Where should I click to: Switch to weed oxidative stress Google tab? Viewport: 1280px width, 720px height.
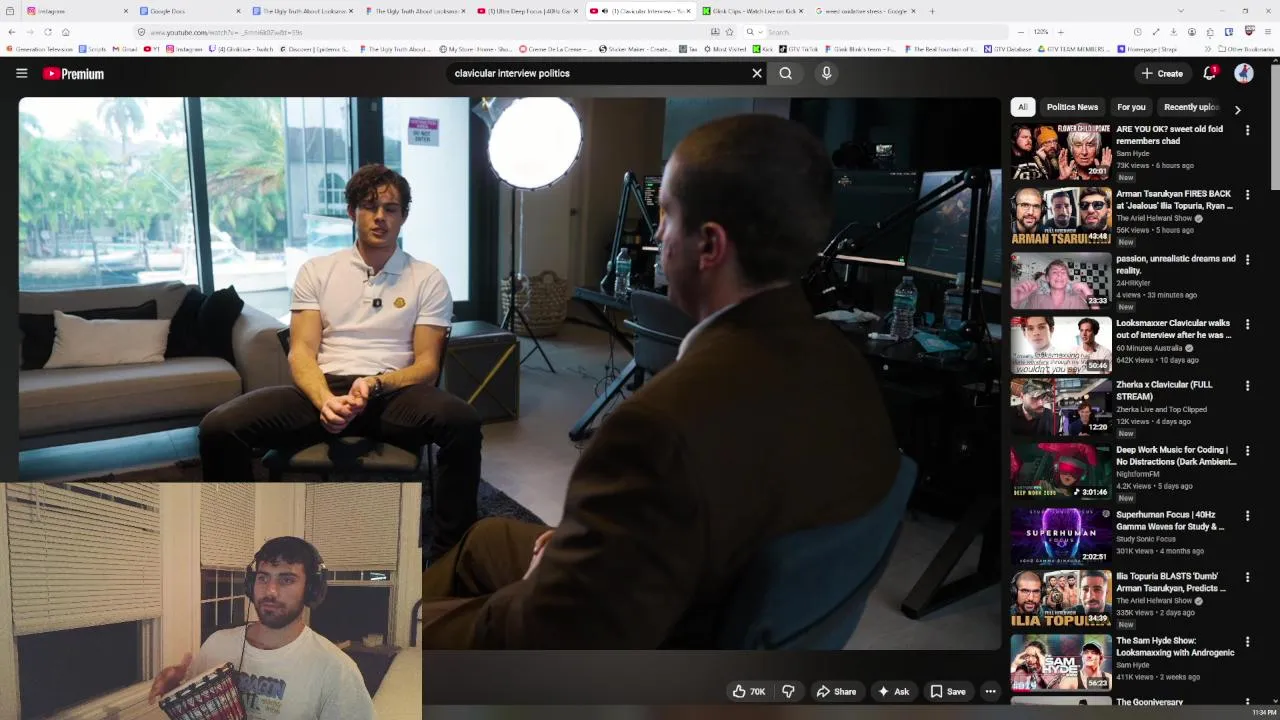[x=864, y=11]
